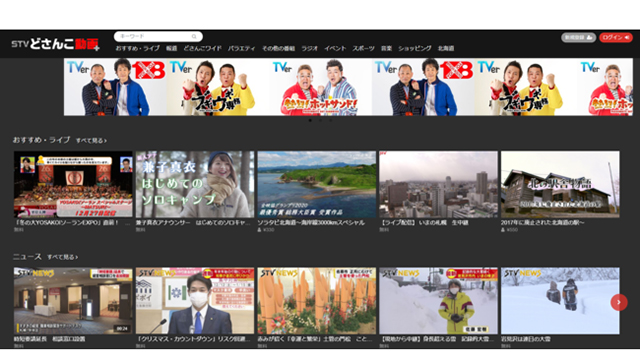Click the search magnifier icon
The image size is (640, 360).
click(x=194, y=37)
